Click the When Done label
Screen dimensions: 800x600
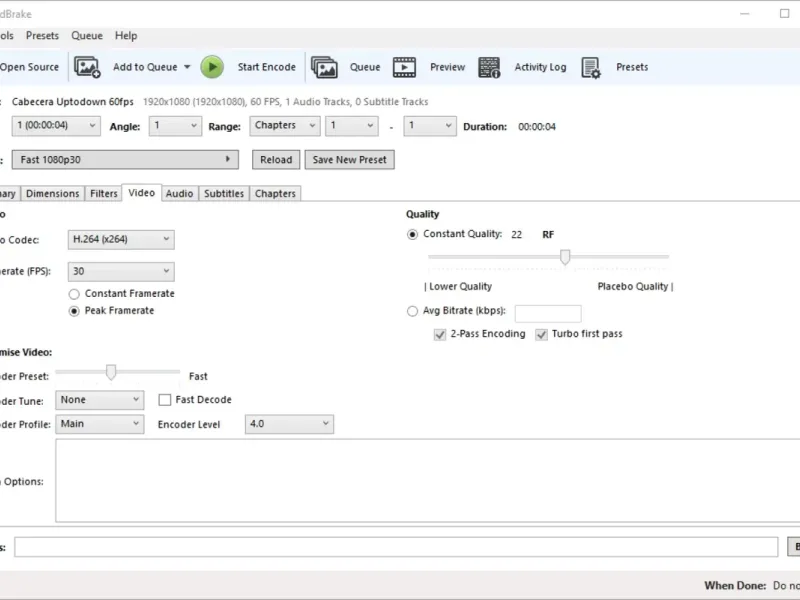(735, 586)
